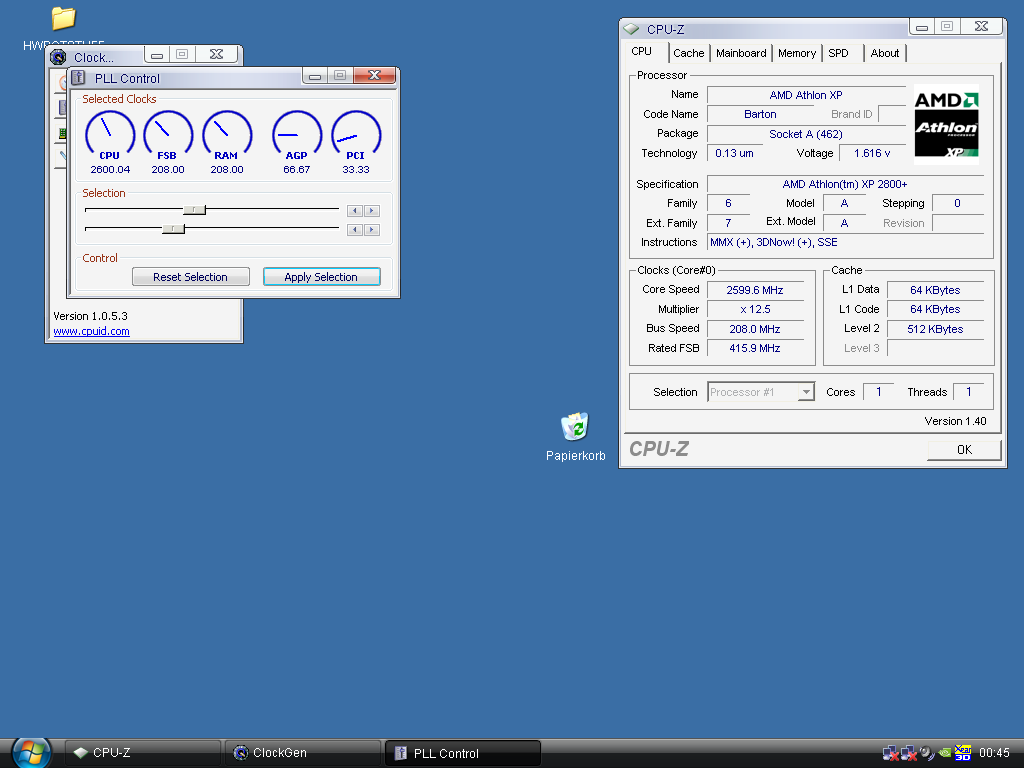Click the Instructions 'MMX (+), 3DNow! (+), SSE'
This screenshot has height=768, width=1024.
845,242
